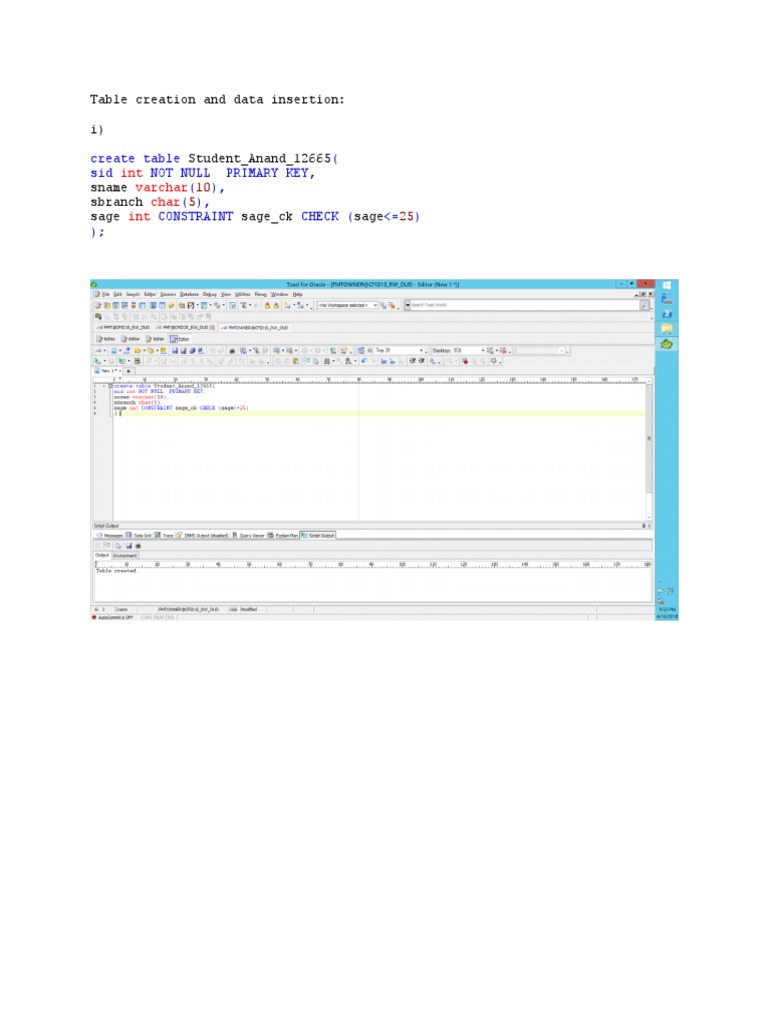The image size is (768, 1024).
Task: Click the create table line in editor
Action: (164, 386)
